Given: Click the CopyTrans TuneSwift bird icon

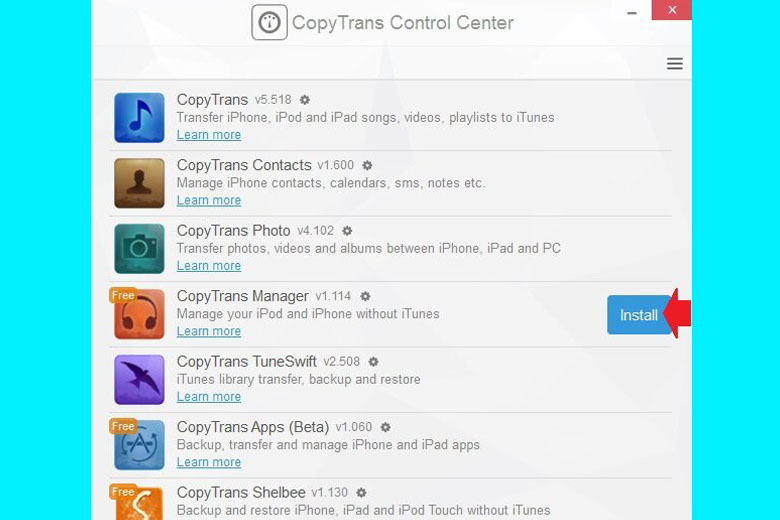Looking at the screenshot, I should click(139, 379).
